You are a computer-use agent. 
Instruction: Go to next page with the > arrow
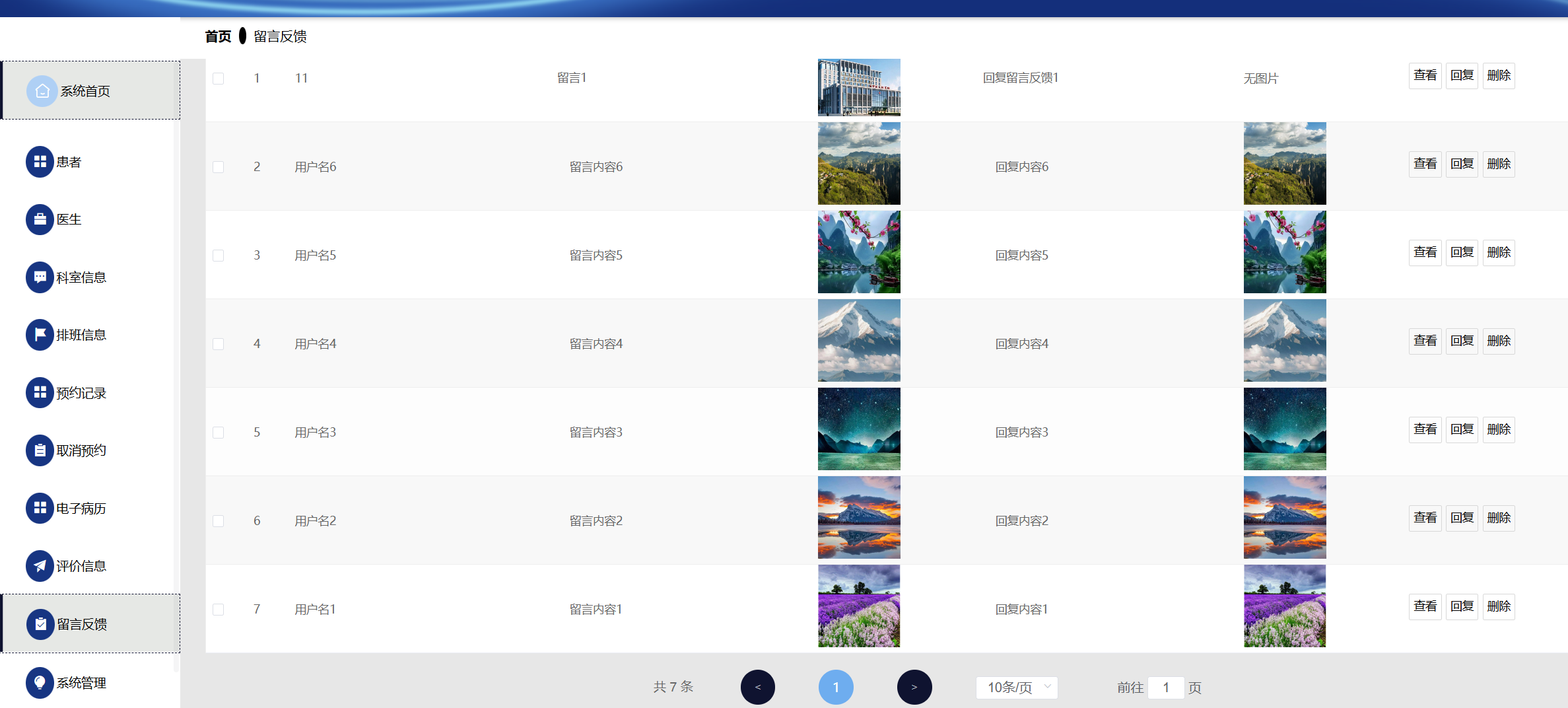point(914,688)
